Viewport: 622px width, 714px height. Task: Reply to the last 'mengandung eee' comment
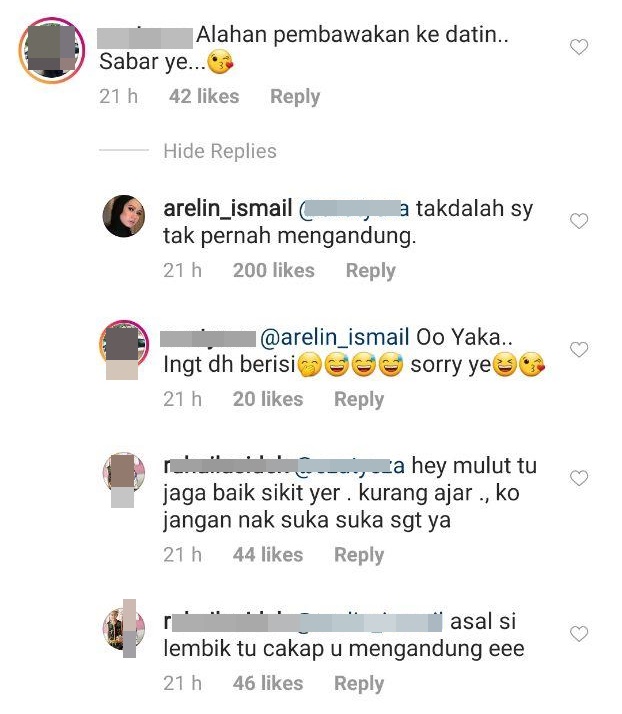point(359,684)
